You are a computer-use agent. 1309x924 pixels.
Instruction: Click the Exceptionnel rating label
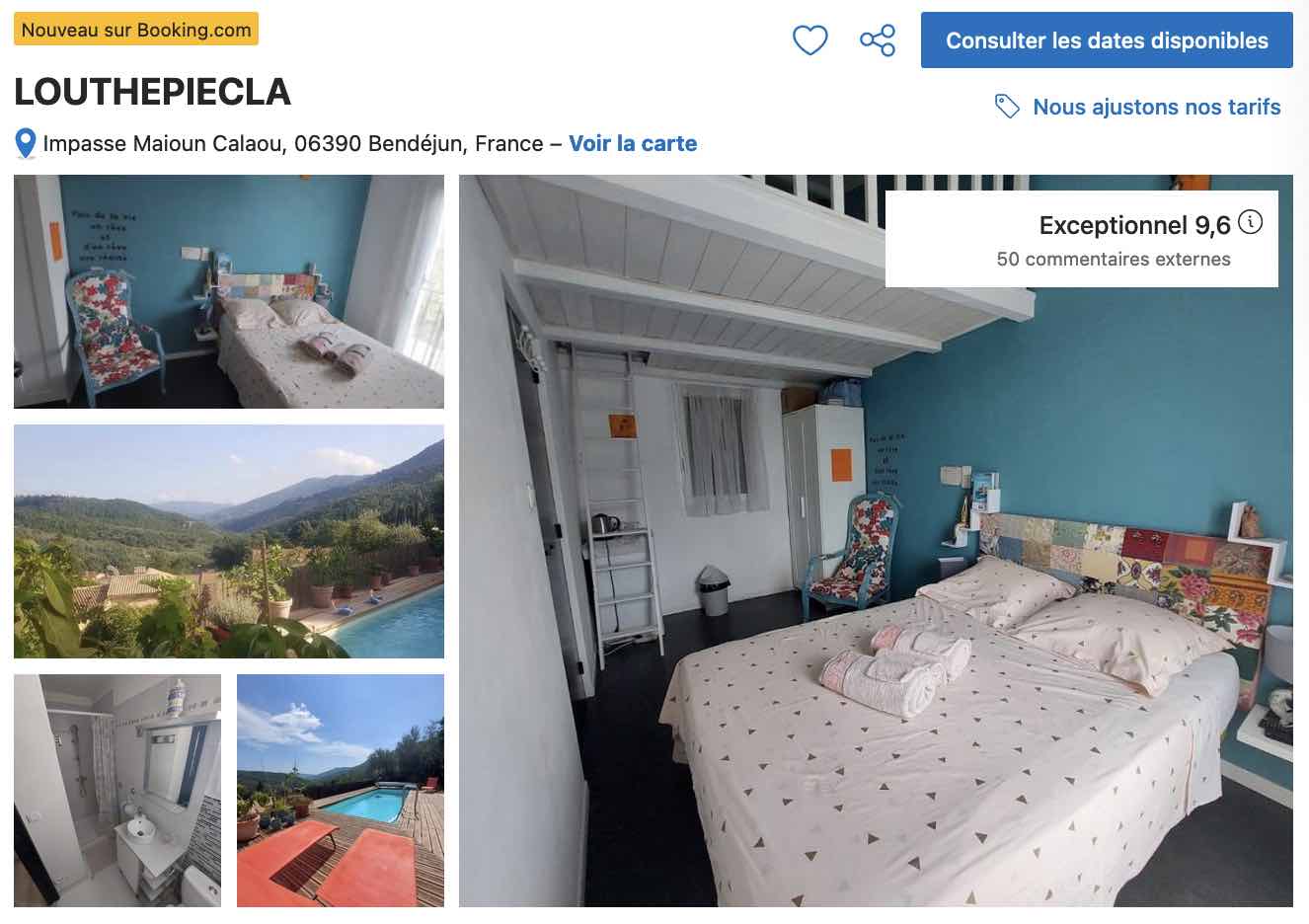pos(1113,225)
